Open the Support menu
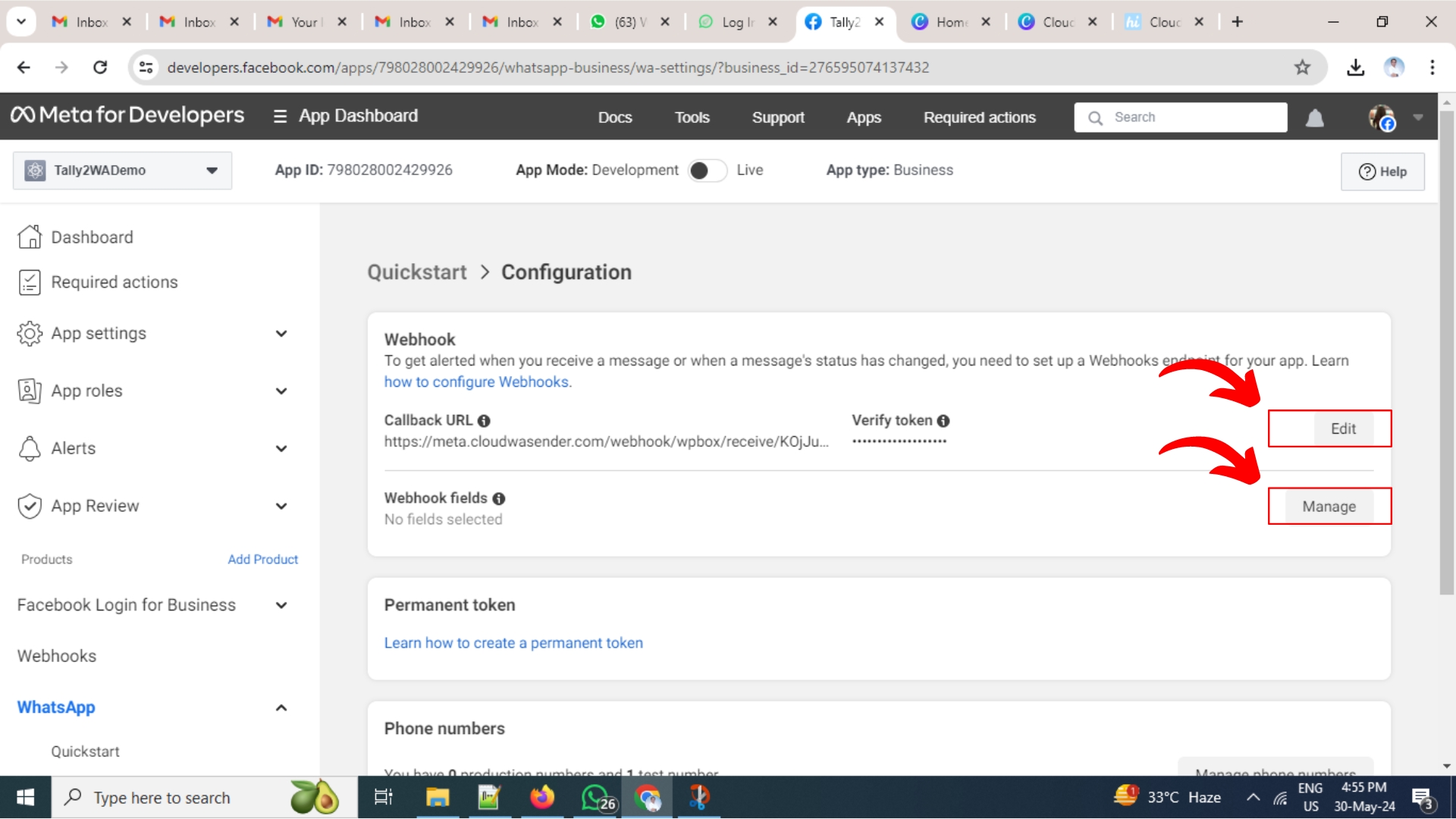1456x819 pixels. coord(778,118)
